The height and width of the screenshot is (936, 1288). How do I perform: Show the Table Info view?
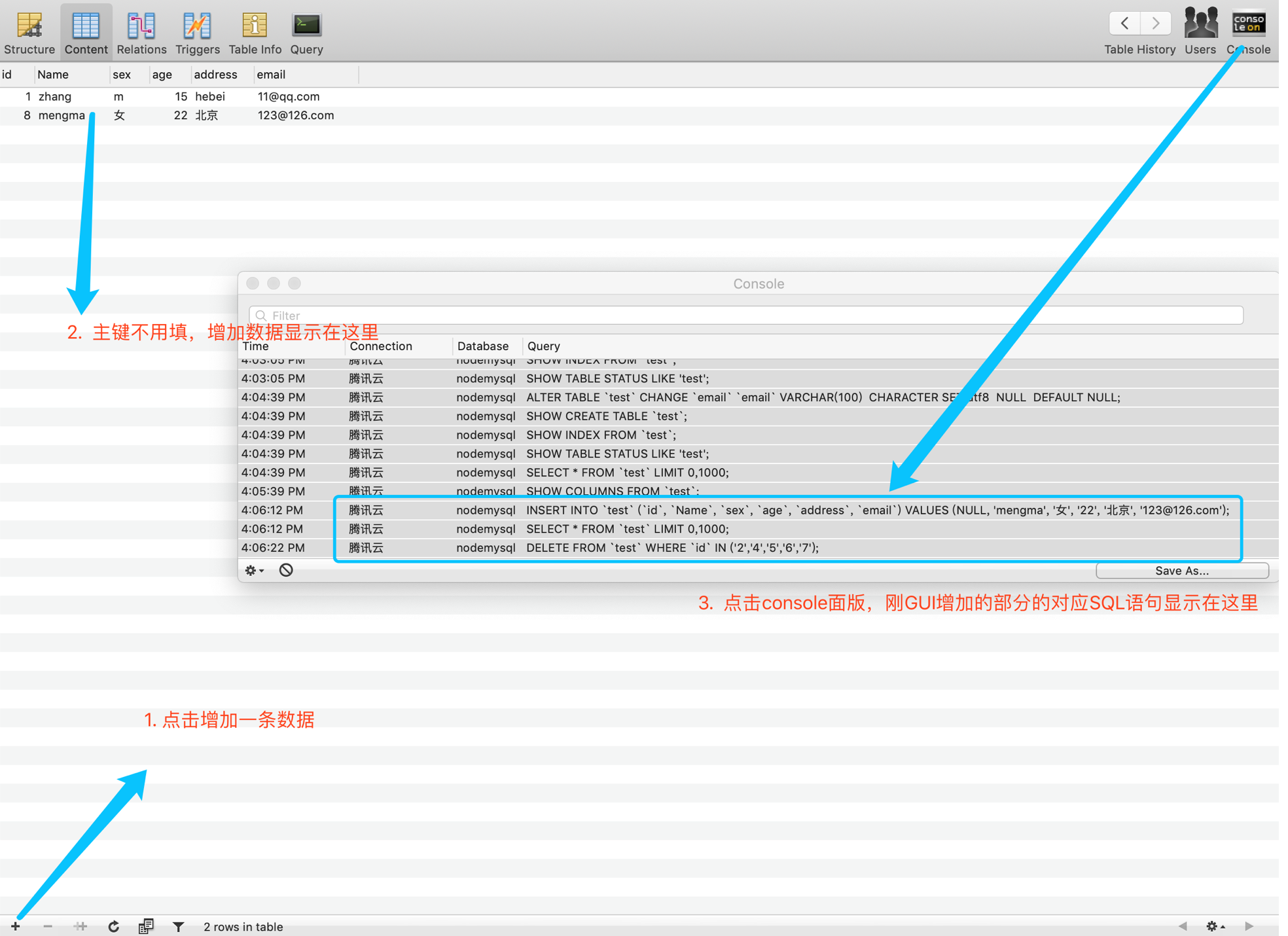[x=255, y=33]
